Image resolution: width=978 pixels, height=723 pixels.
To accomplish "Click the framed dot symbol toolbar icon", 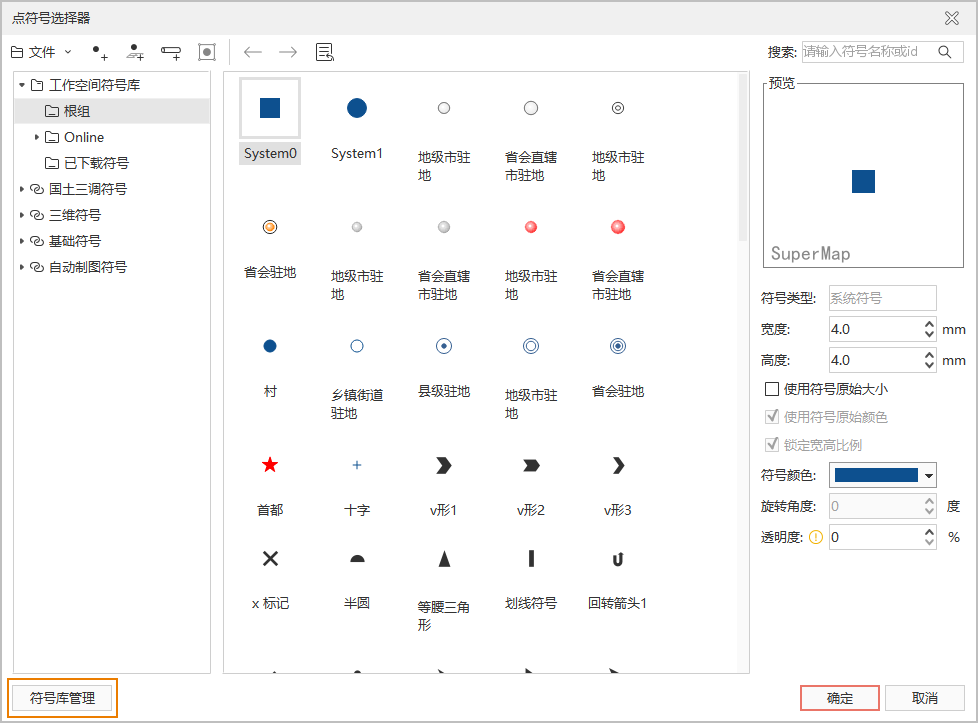I will 207,52.
